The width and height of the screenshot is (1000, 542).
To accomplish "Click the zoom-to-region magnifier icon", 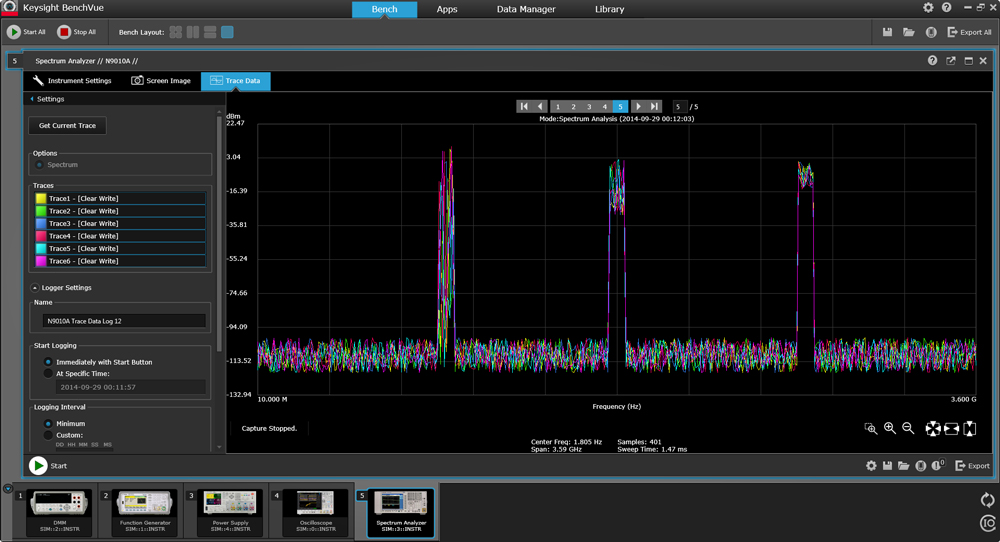I will 871,428.
